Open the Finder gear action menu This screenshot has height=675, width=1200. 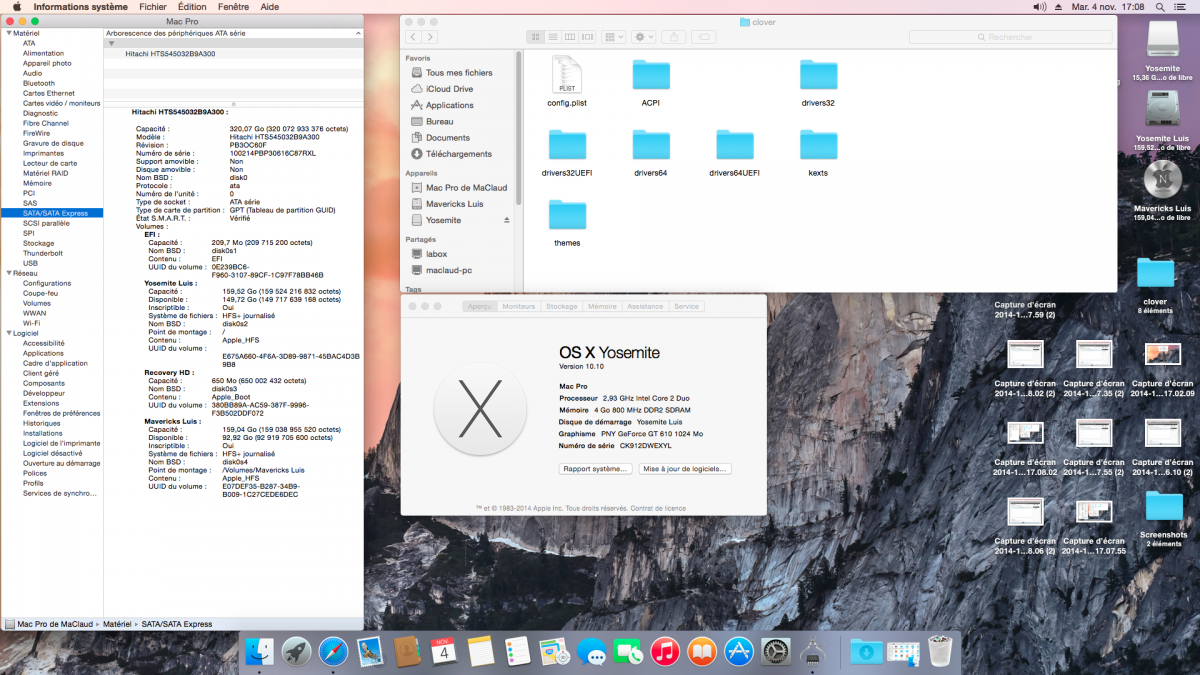(x=643, y=37)
